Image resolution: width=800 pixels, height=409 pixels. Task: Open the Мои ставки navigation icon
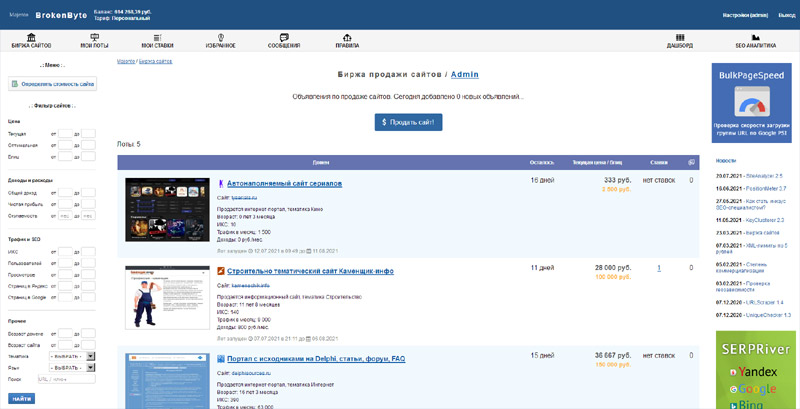[158, 37]
